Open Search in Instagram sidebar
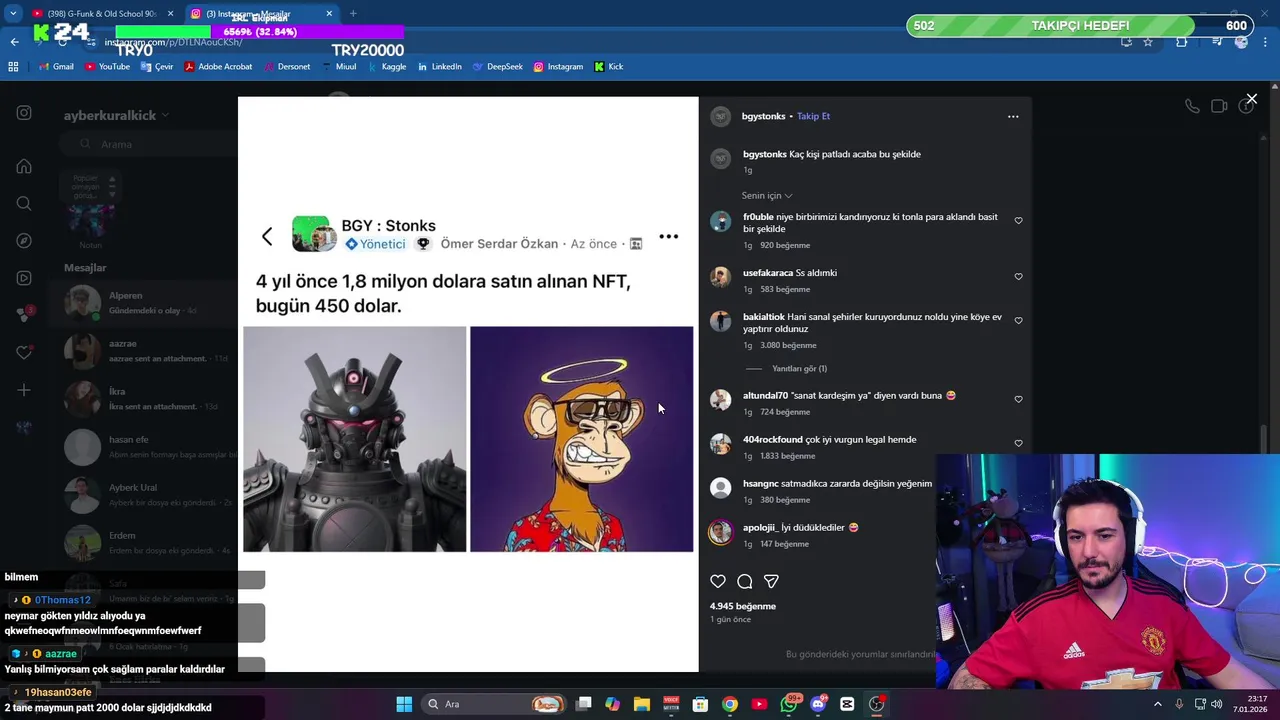 tap(24, 203)
